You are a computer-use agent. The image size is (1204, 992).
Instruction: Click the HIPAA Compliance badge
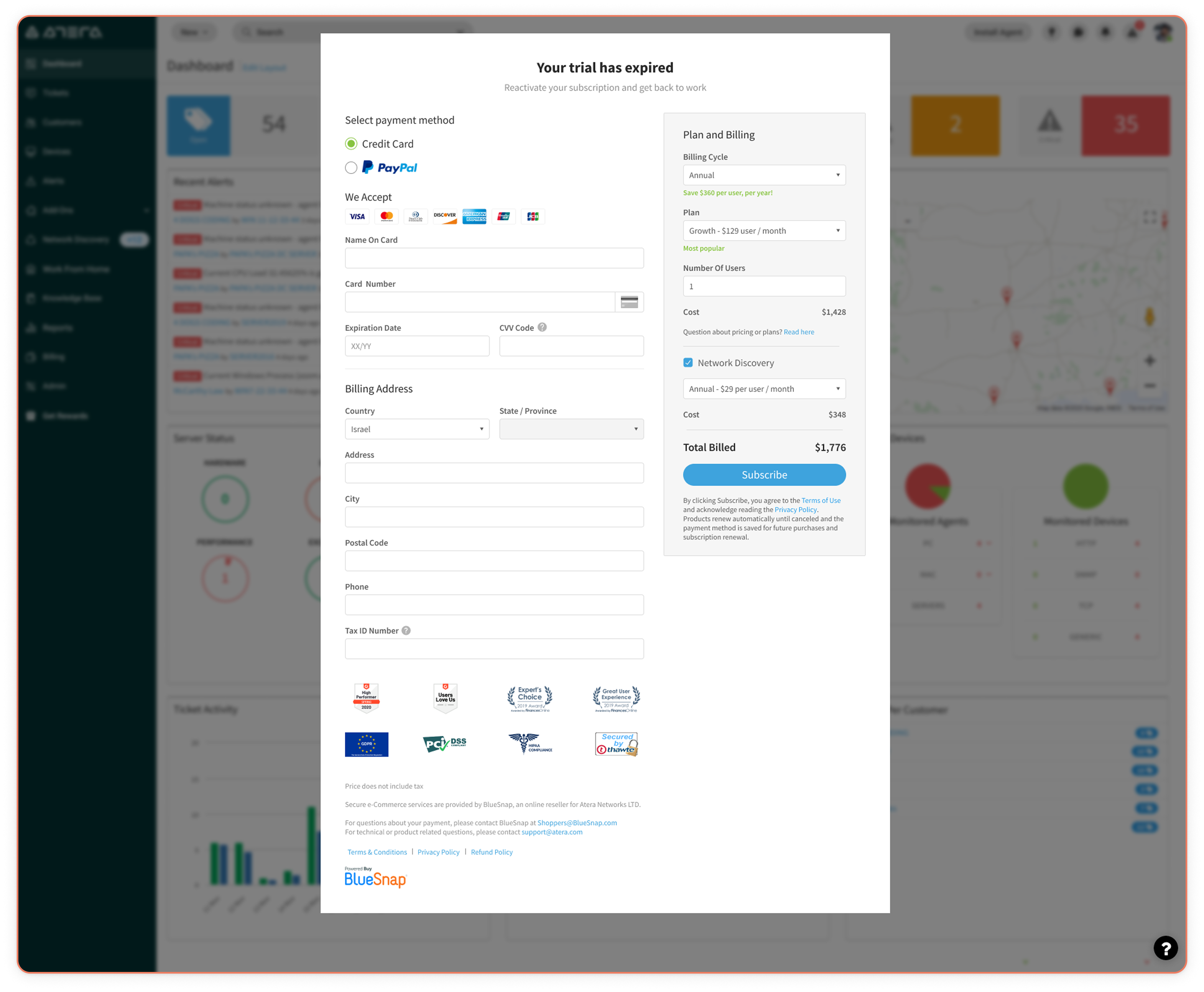531,744
